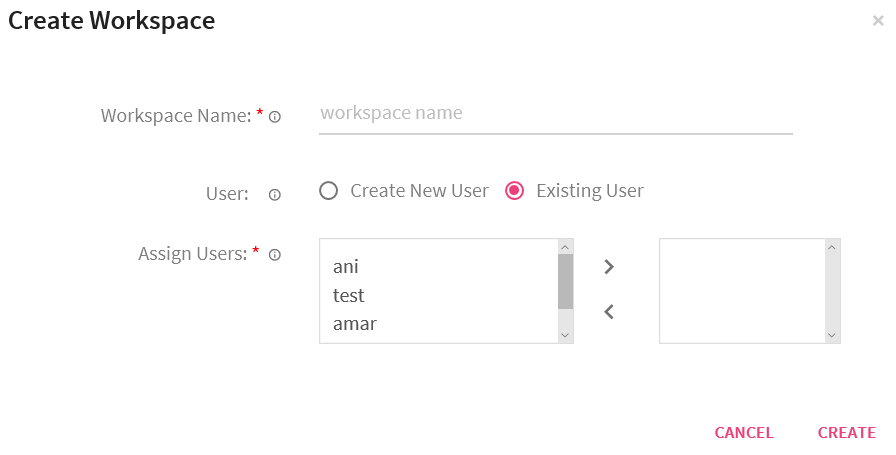Click the down arrow of assigned users scrollbar
The image size is (896, 455).
(832, 336)
